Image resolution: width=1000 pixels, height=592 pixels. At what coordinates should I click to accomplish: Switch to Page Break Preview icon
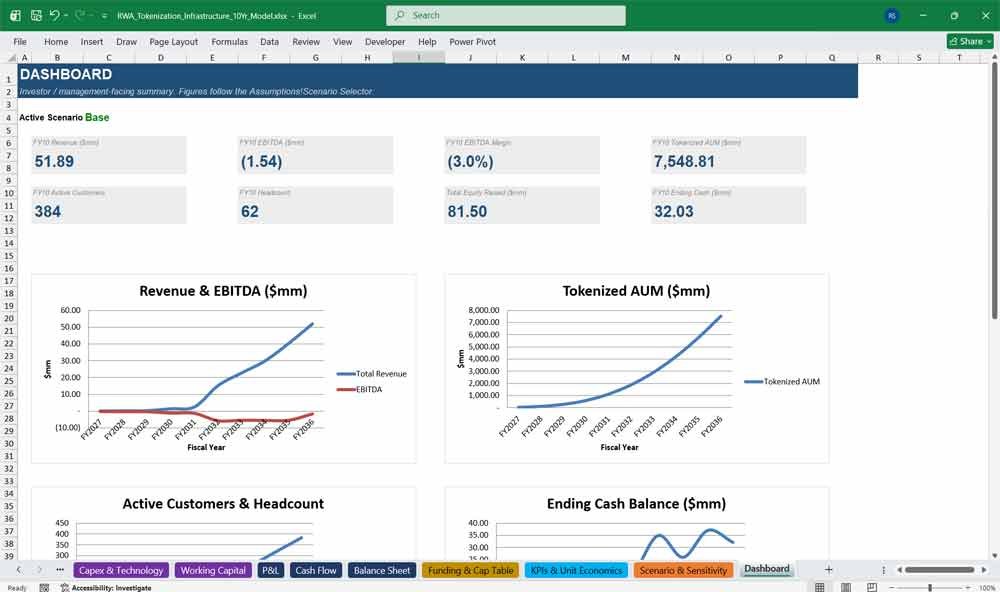[x=871, y=587]
